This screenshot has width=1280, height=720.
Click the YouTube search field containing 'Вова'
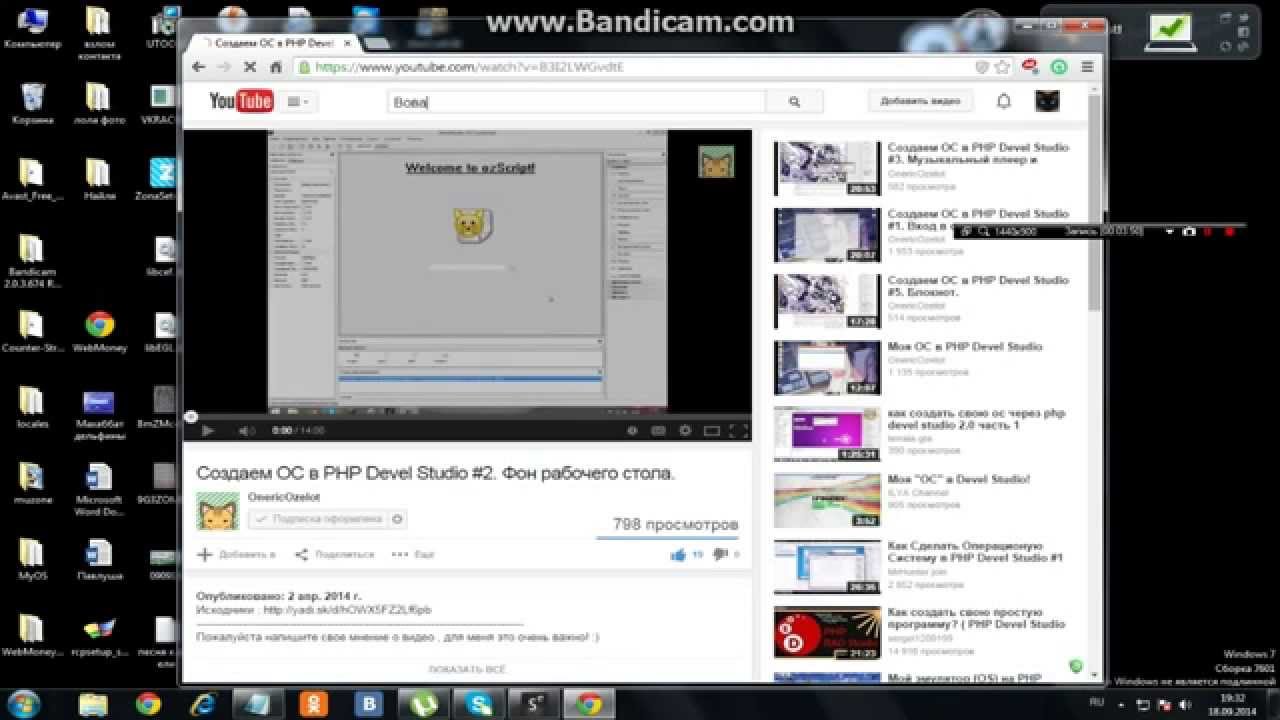tap(577, 102)
